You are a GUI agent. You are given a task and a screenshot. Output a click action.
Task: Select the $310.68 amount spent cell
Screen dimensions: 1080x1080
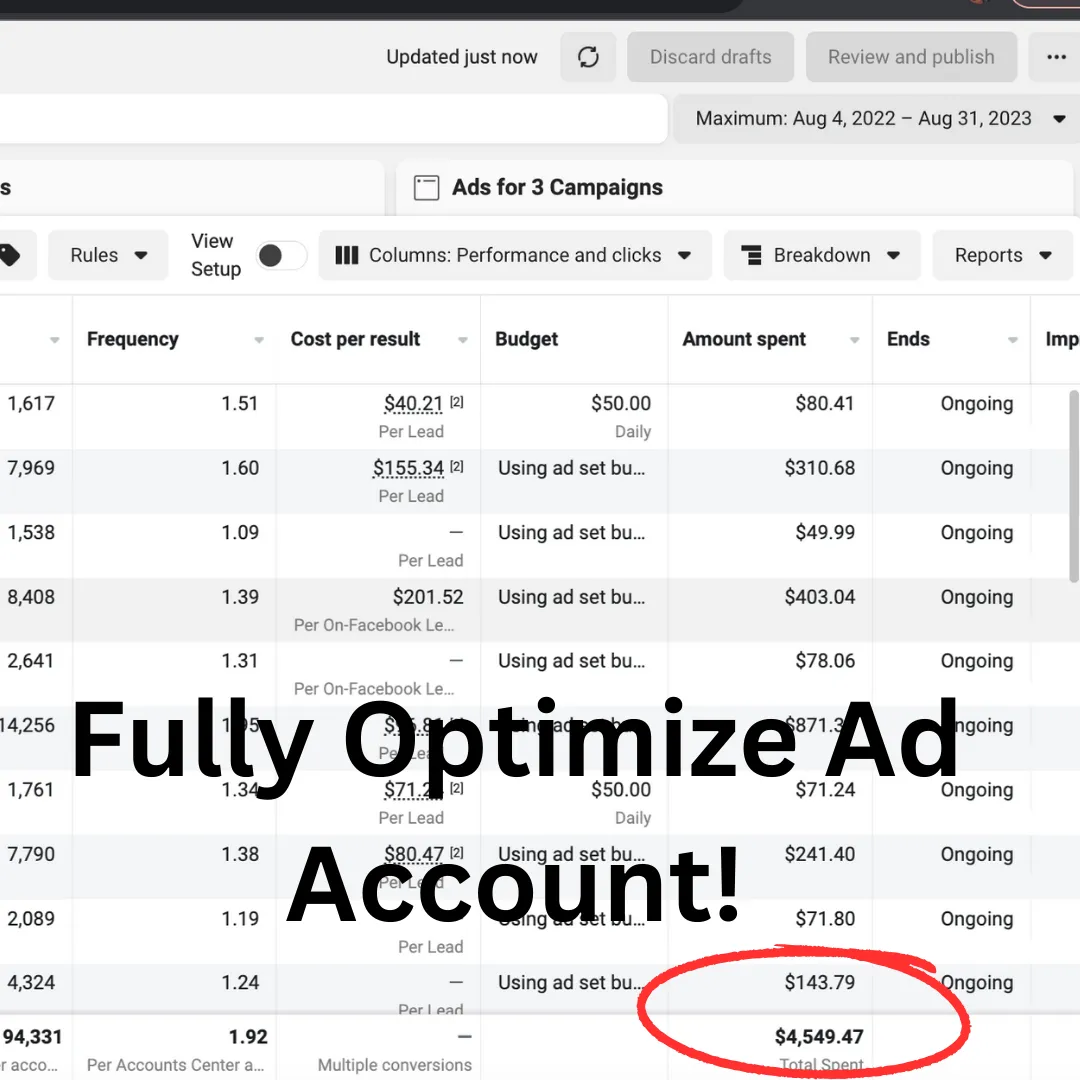pyautogui.click(x=820, y=468)
